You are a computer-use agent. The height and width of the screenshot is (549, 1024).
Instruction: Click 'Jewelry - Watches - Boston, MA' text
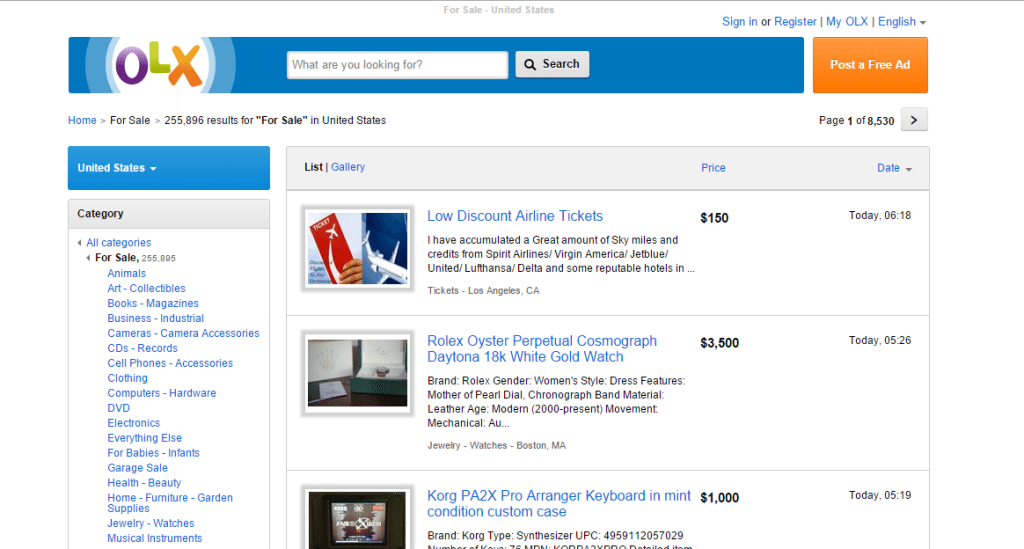tap(496, 446)
